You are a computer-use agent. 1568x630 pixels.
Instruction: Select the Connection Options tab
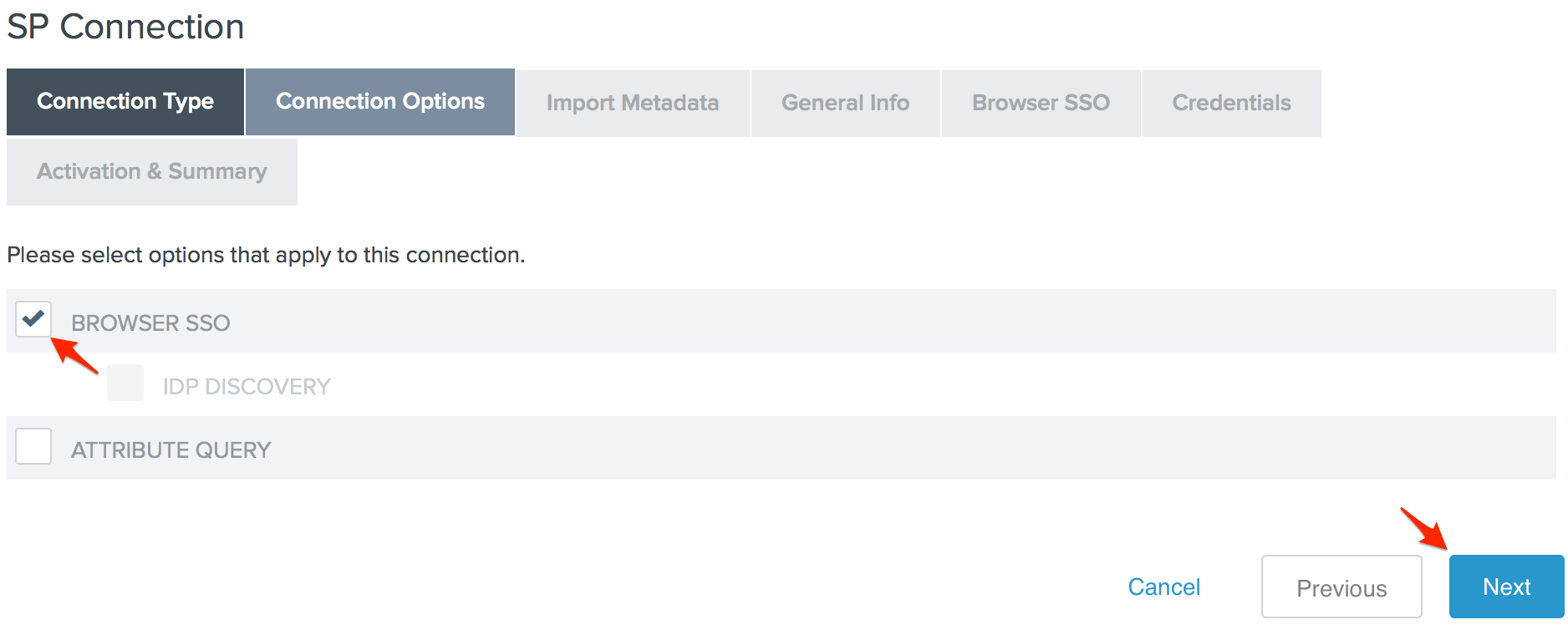coord(380,102)
